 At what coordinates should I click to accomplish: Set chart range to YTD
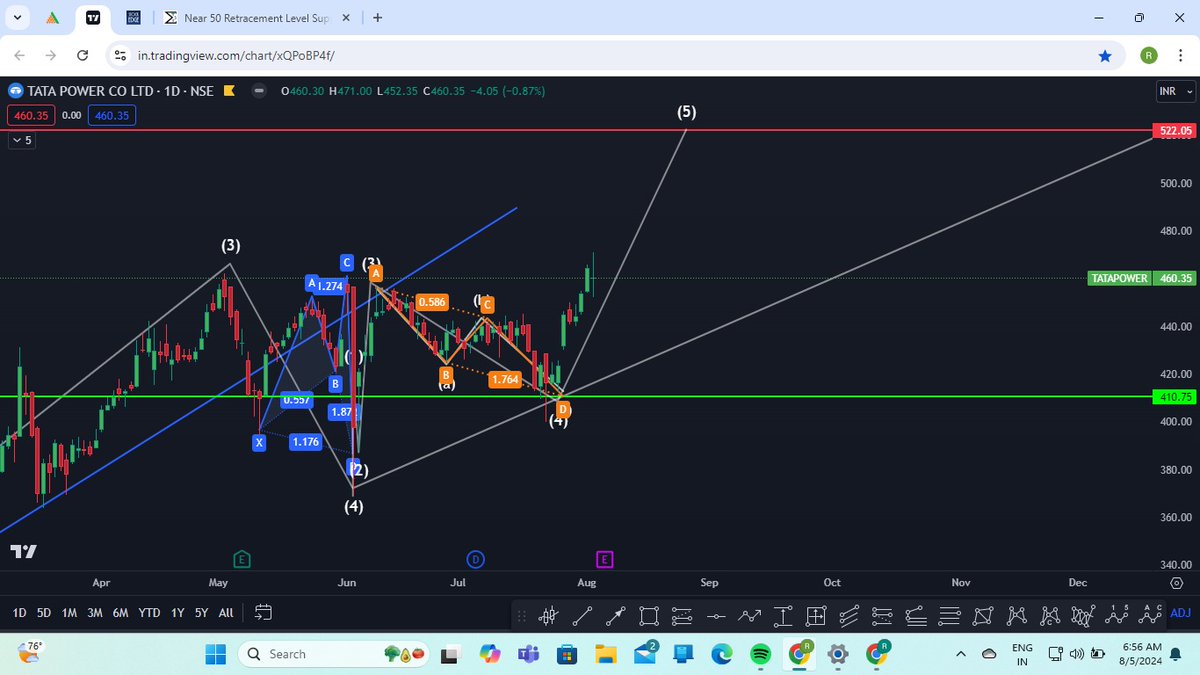pos(149,612)
